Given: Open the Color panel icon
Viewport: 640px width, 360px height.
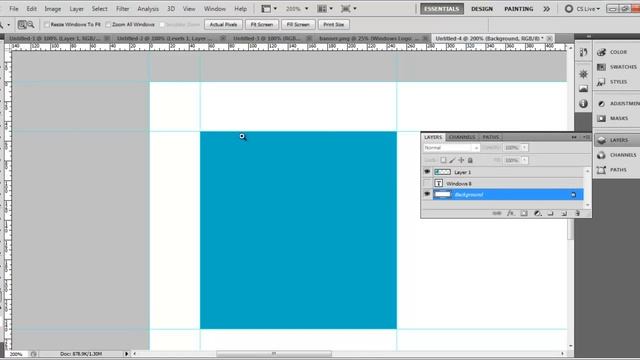Looking at the screenshot, I should [x=601, y=52].
